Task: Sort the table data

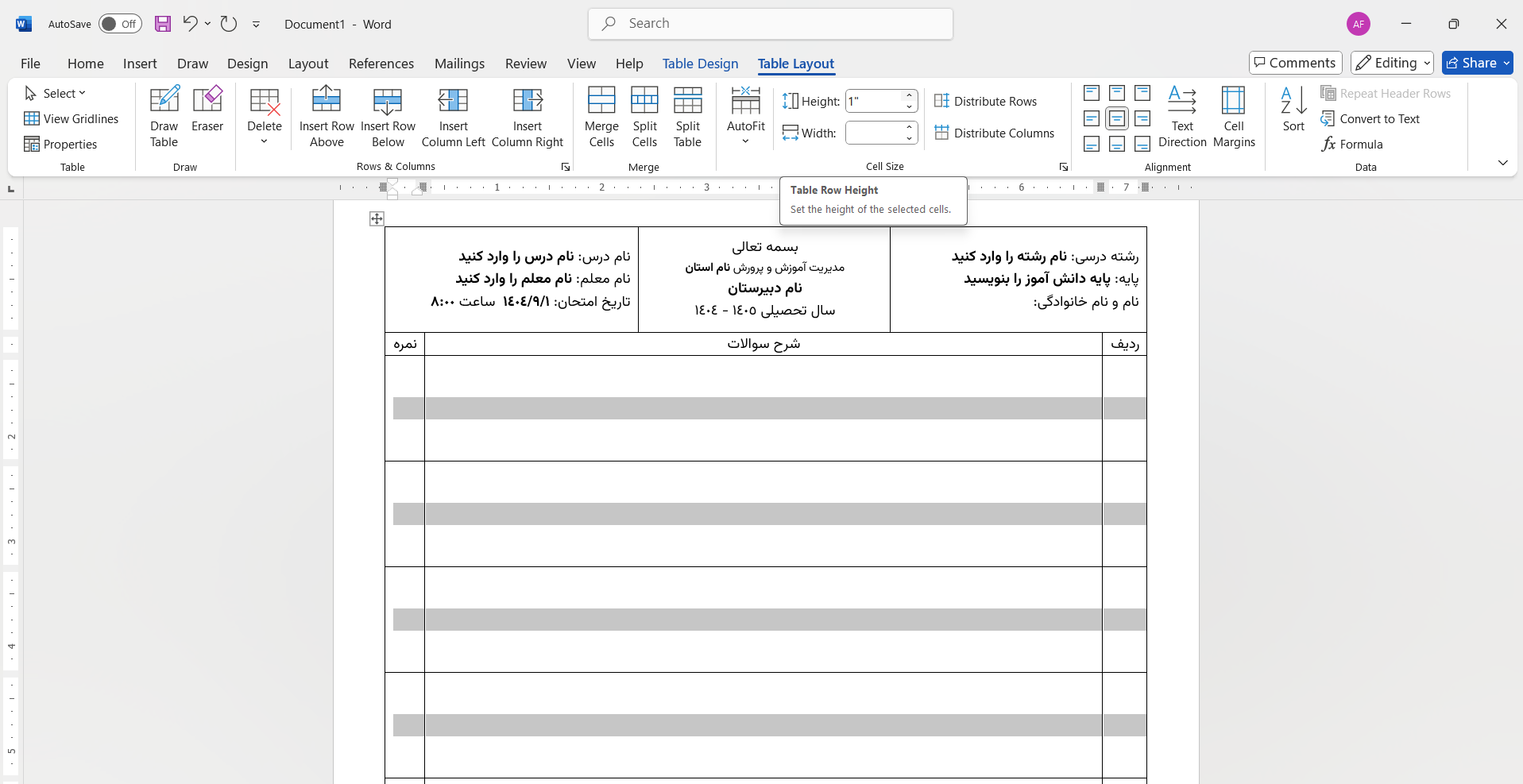Action: (x=1293, y=110)
